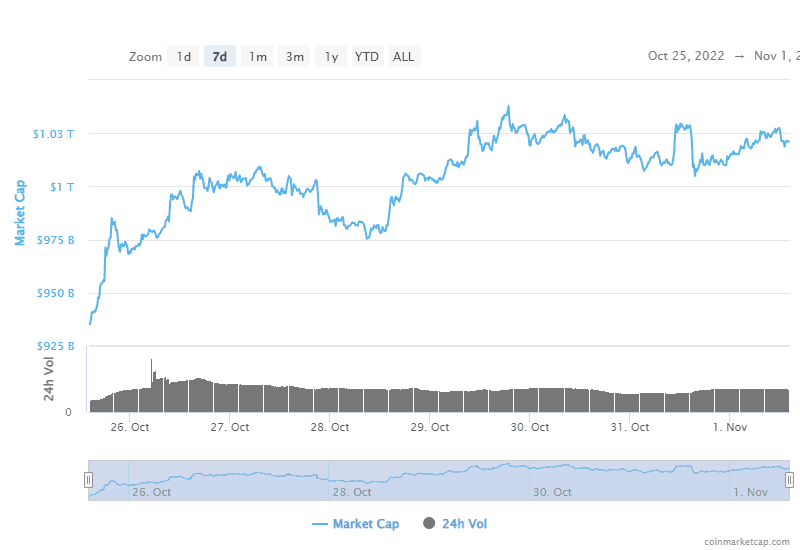Select the 7d zoom range
Image resolution: width=800 pixels, height=550 pixels.
[x=220, y=57]
